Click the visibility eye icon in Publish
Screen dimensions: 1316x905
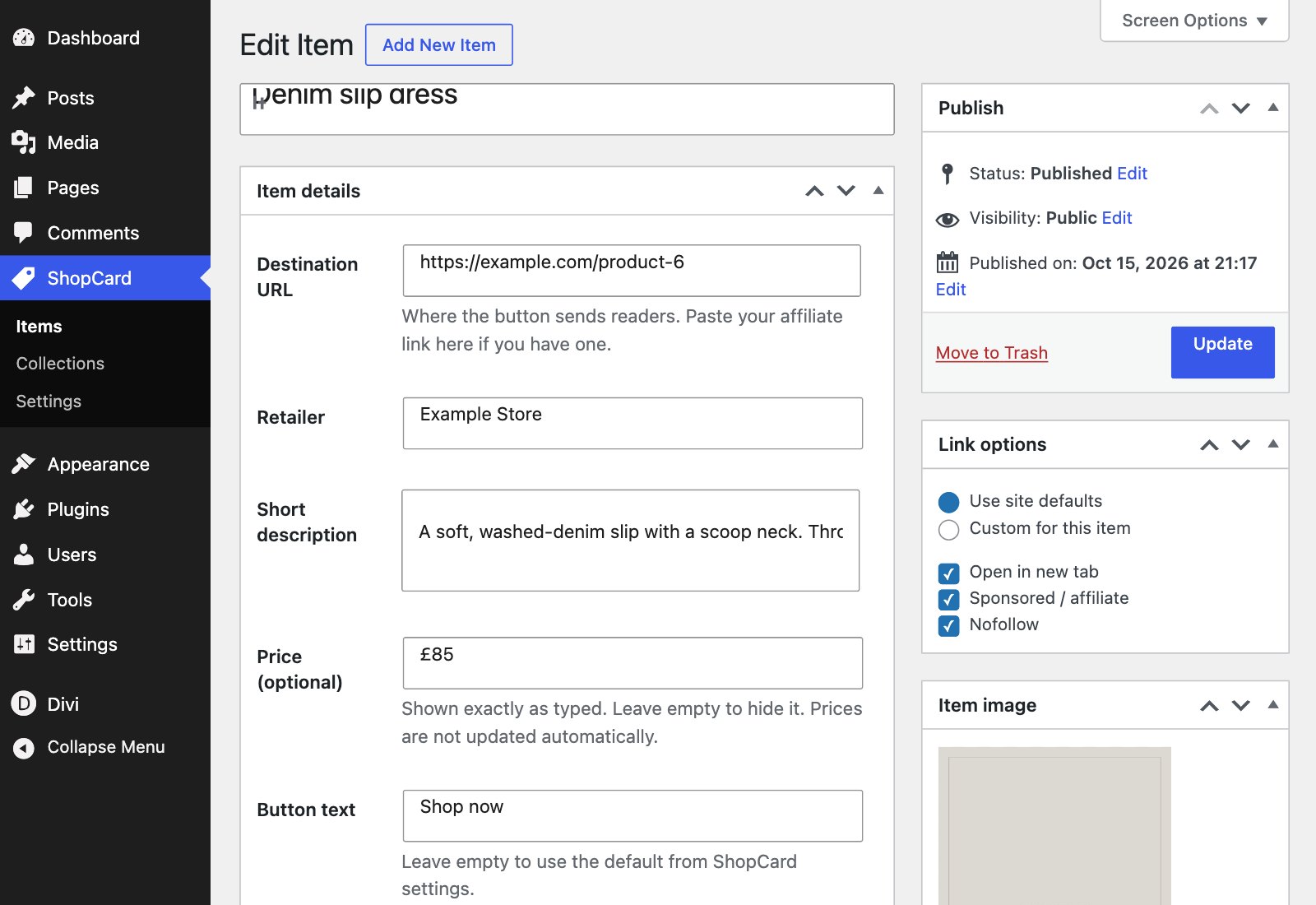tap(948, 219)
